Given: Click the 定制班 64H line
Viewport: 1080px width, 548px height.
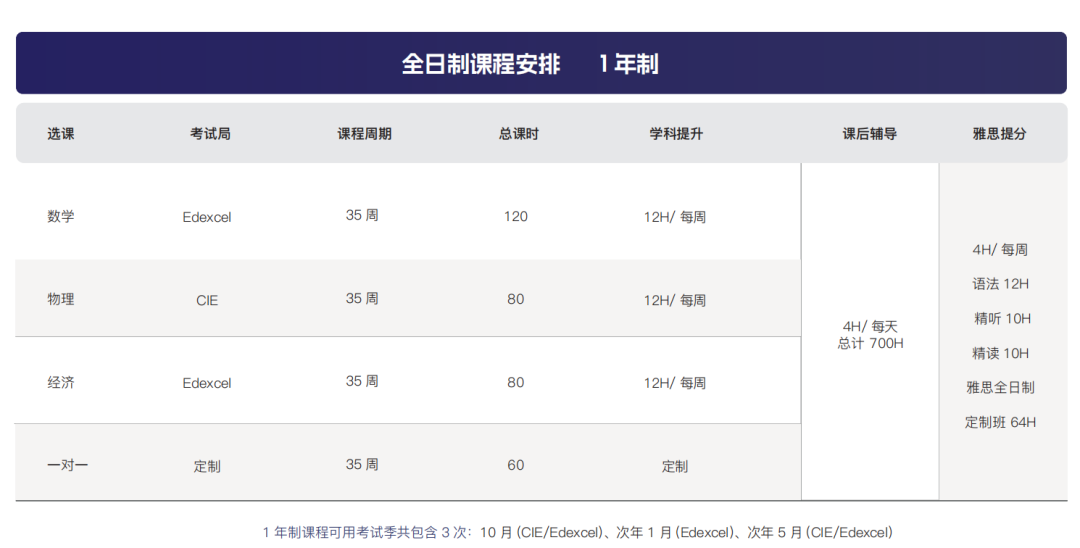Looking at the screenshot, I should 1000,422.
